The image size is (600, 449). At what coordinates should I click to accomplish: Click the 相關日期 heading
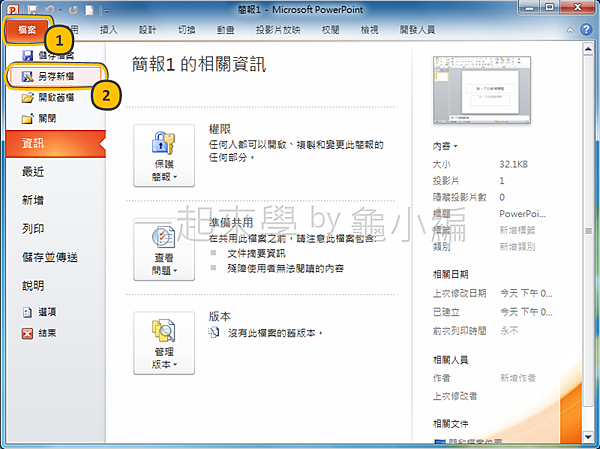pos(450,274)
